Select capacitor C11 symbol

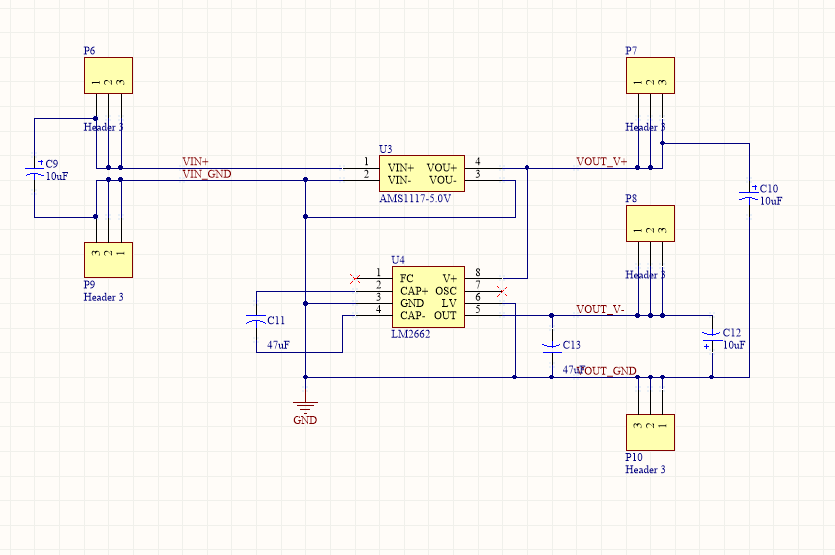256,320
